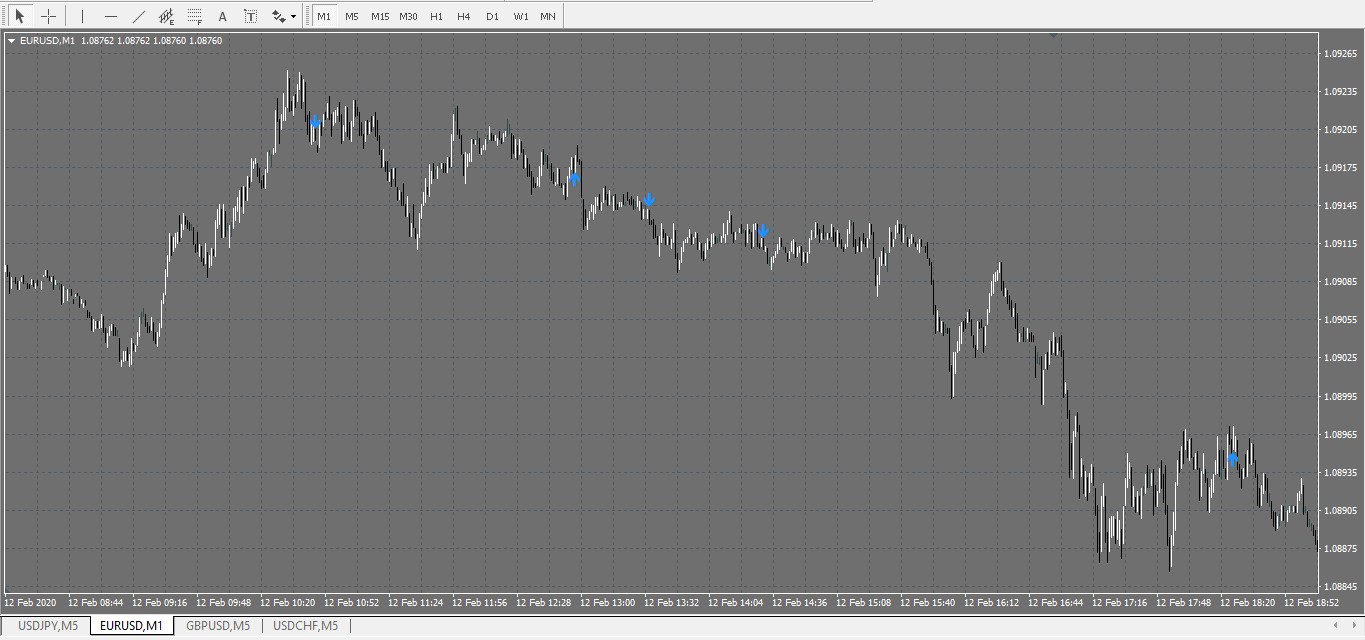Screen dimensions: 1365x640
Task: Select the cursor arrow tool
Action: coord(20,16)
